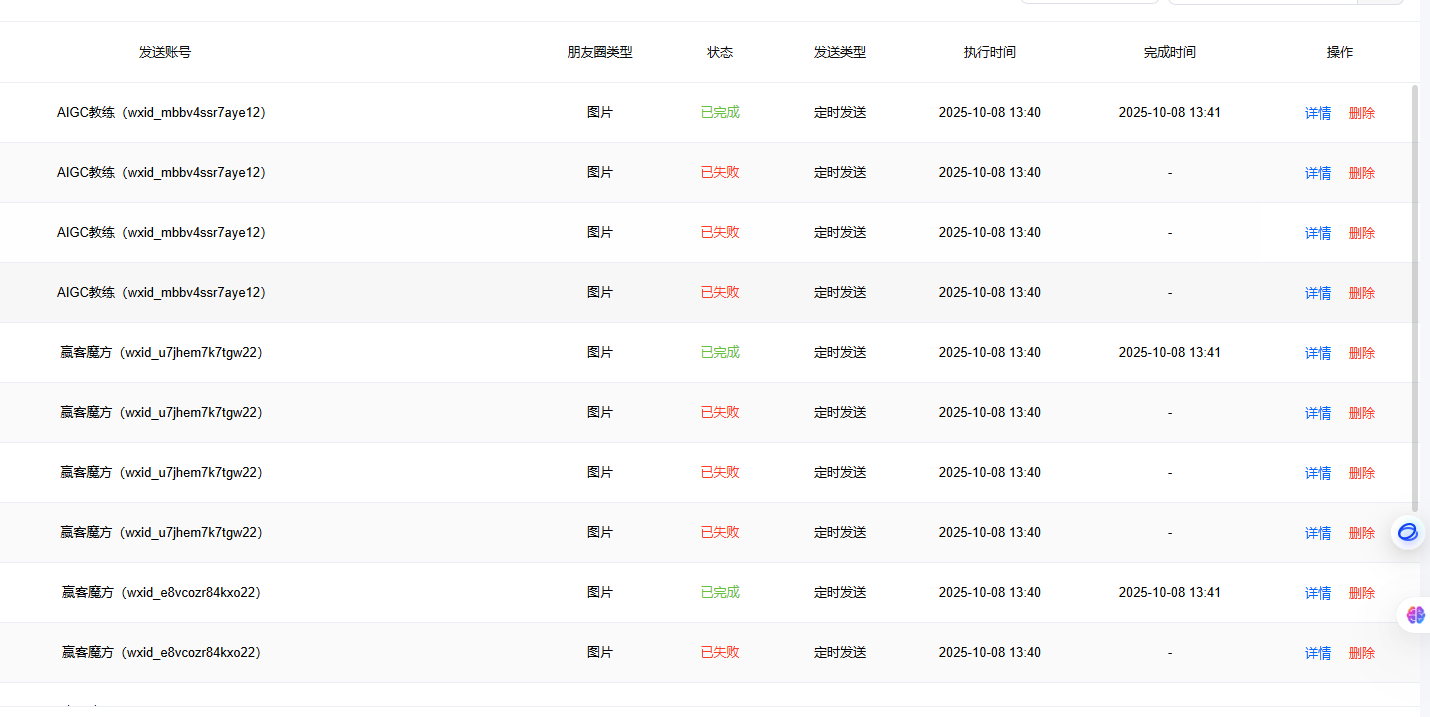Click the 发送账号 column header
1430x717 pixels.
tap(165, 52)
